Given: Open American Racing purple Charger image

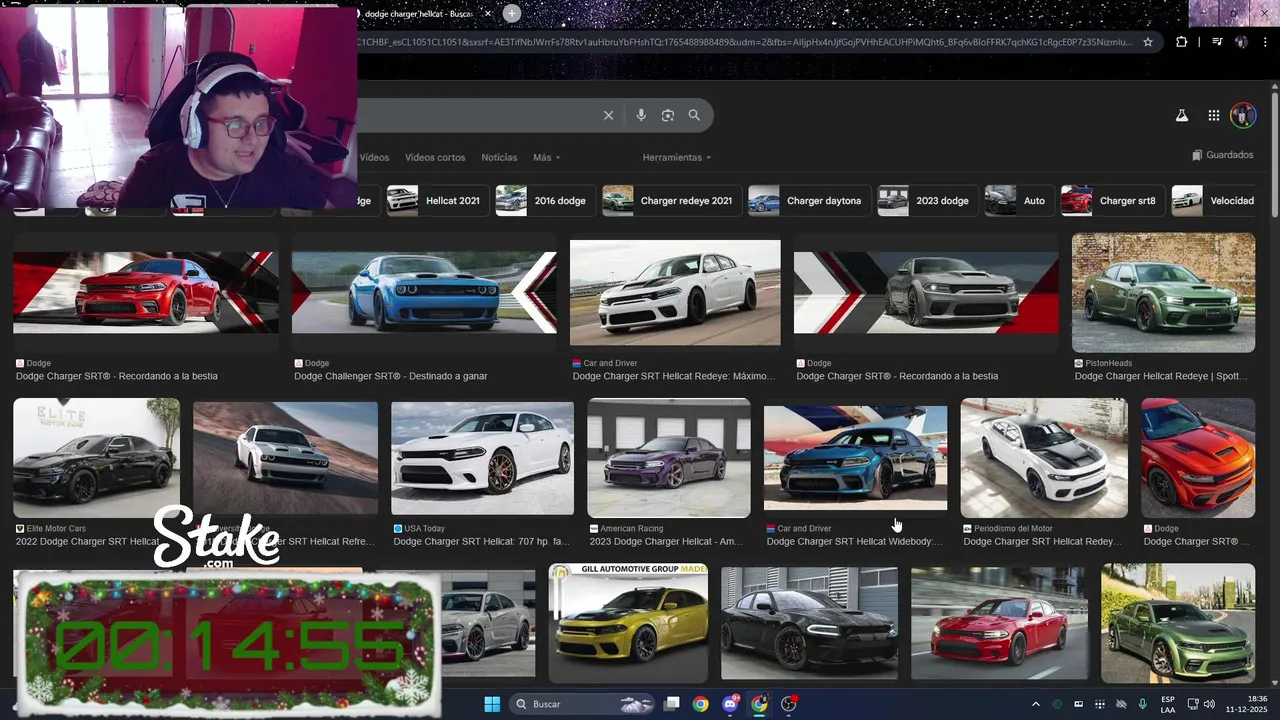Looking at the screenshot, I should click(668, 457).
